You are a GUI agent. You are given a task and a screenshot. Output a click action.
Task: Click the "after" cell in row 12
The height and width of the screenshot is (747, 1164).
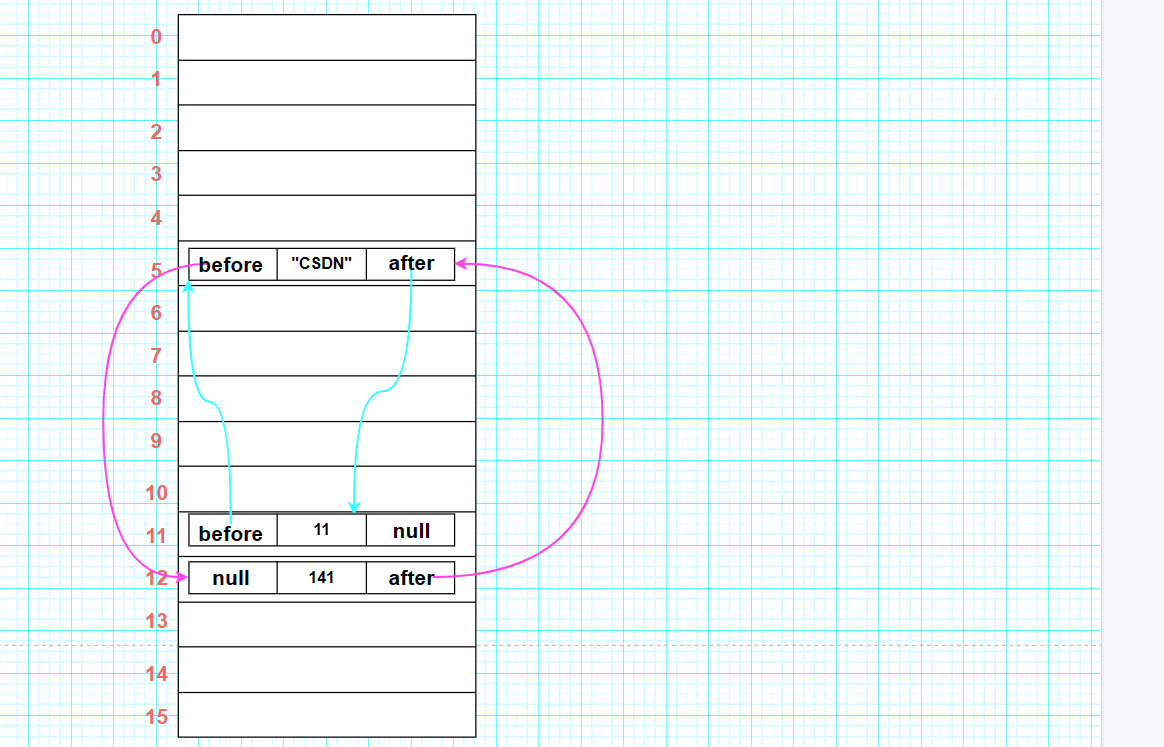click(x=411, y=578)
